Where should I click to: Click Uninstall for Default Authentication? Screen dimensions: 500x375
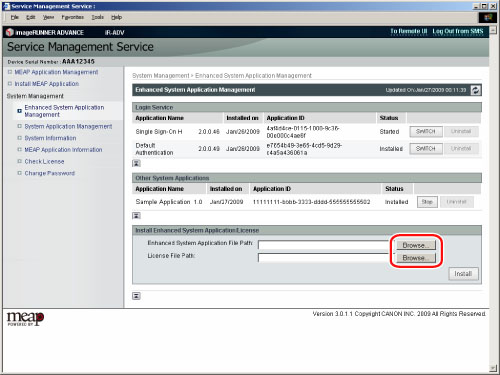tap(461, 149)
